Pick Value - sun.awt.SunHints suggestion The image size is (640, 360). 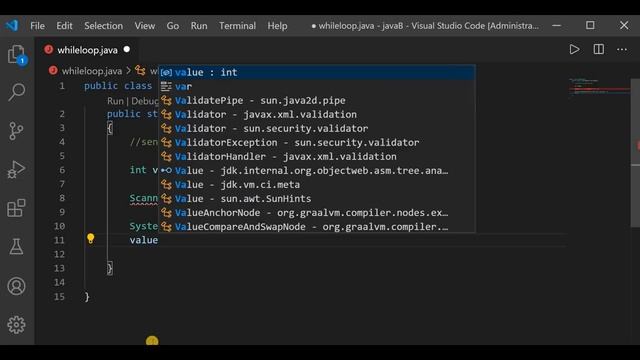(317, 198)
